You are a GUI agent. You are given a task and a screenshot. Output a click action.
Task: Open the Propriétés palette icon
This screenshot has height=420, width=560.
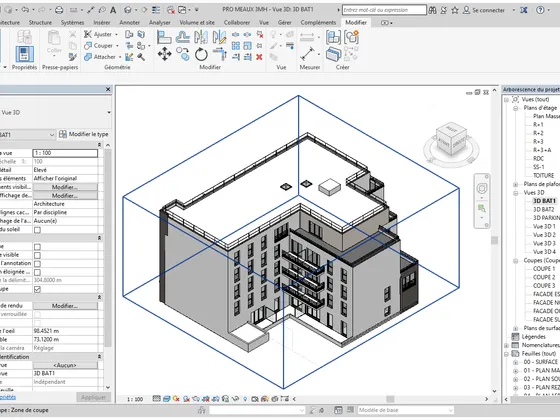click(24, 54)
